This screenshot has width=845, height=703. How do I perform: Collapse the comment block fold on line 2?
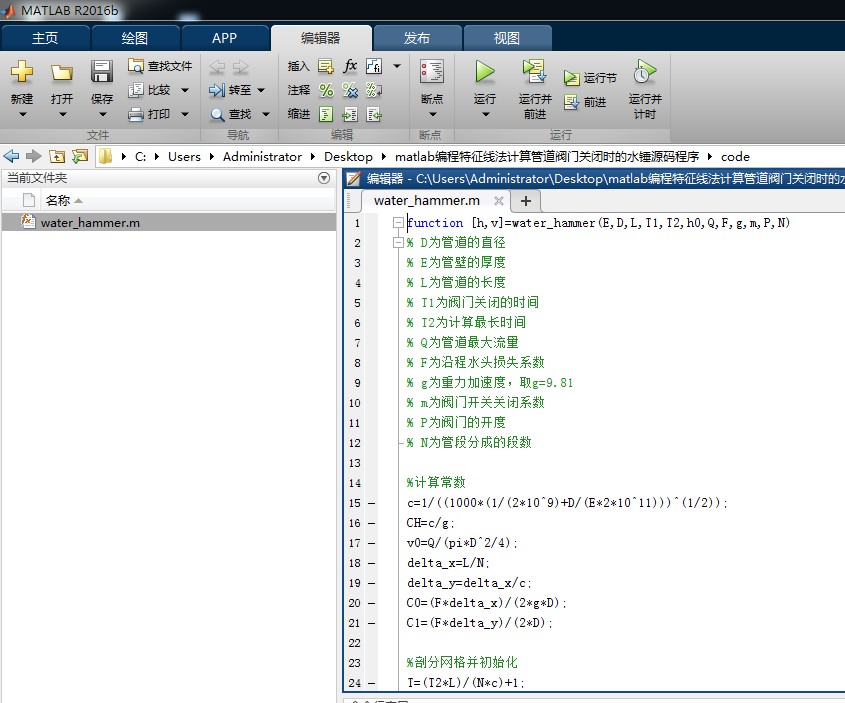[x=398, y=242]
